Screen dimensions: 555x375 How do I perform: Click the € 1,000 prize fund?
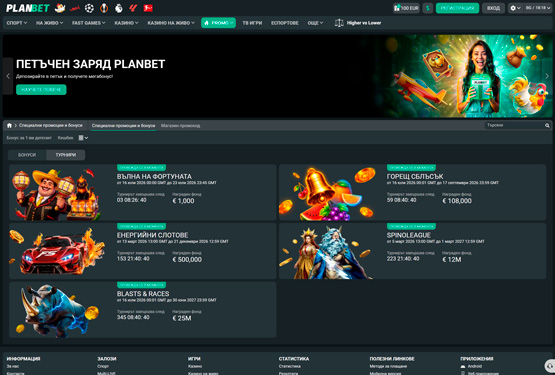tap(183, 201)
